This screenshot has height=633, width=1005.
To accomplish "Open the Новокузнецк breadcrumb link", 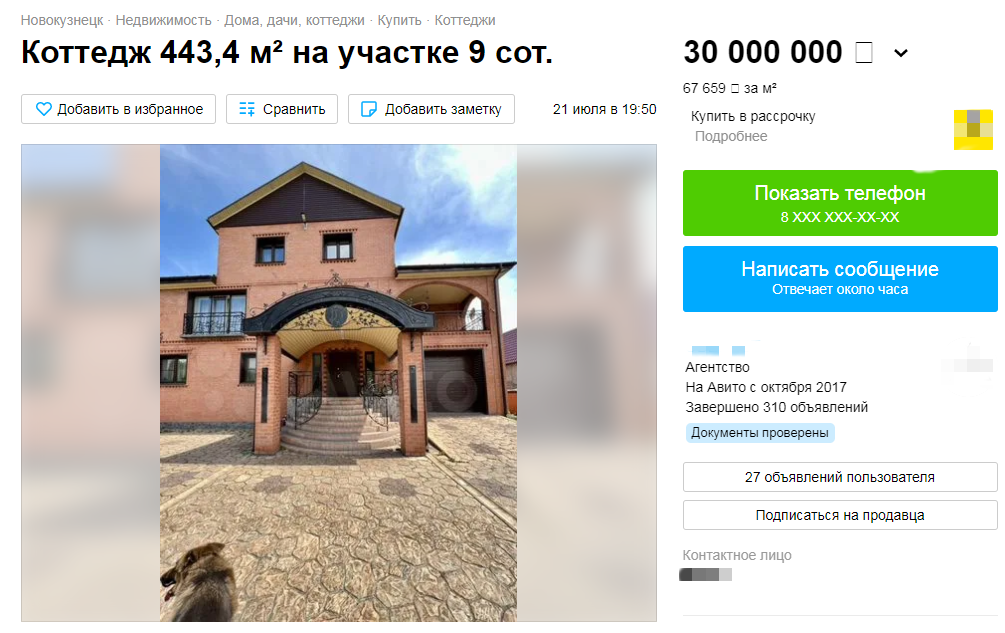I will 62,21.
